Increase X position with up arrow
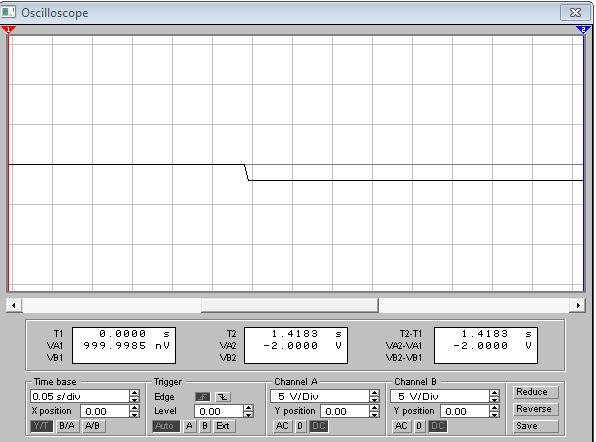 point(134,408)
